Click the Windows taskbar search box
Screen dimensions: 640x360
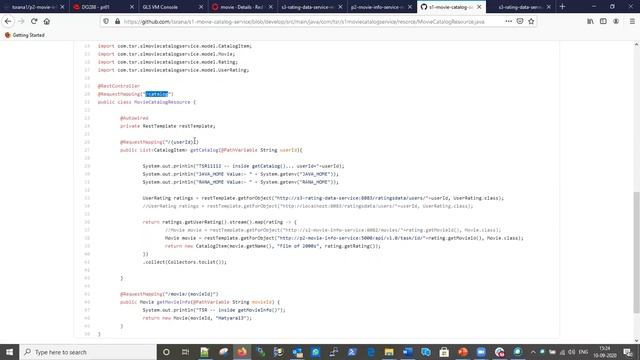(88, 352)
